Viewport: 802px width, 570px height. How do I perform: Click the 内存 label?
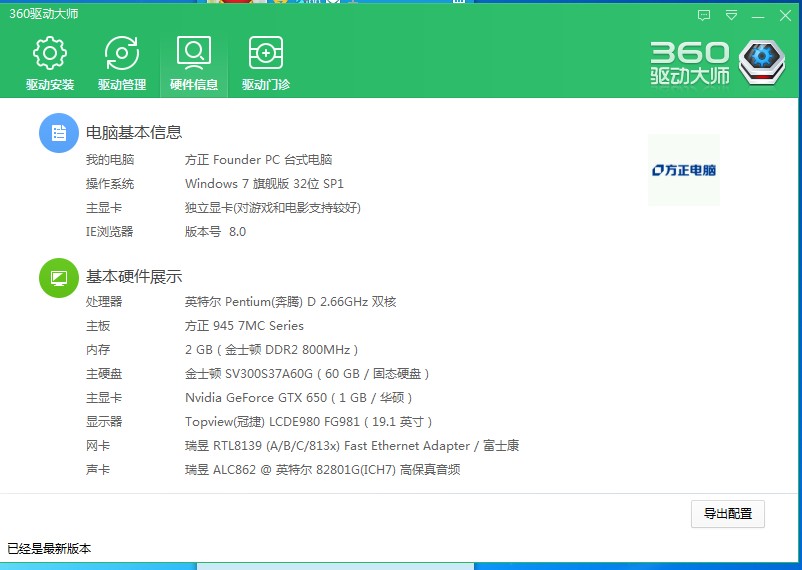pos(98,350)
